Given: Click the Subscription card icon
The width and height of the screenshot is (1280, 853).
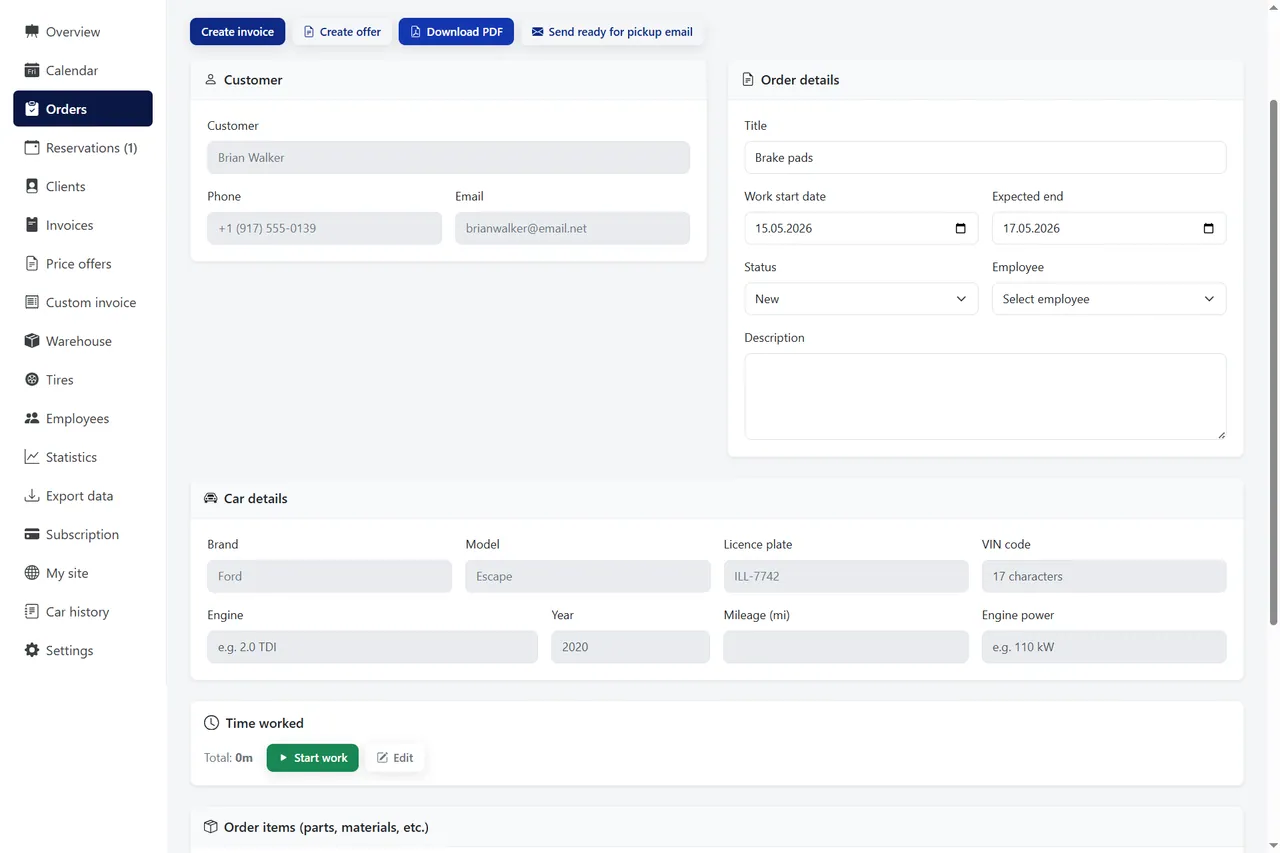Looking at the screenshot, I should 32,534.
